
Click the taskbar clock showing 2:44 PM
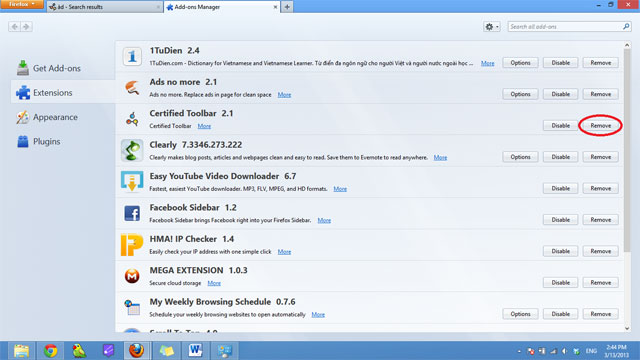[616, 351]
